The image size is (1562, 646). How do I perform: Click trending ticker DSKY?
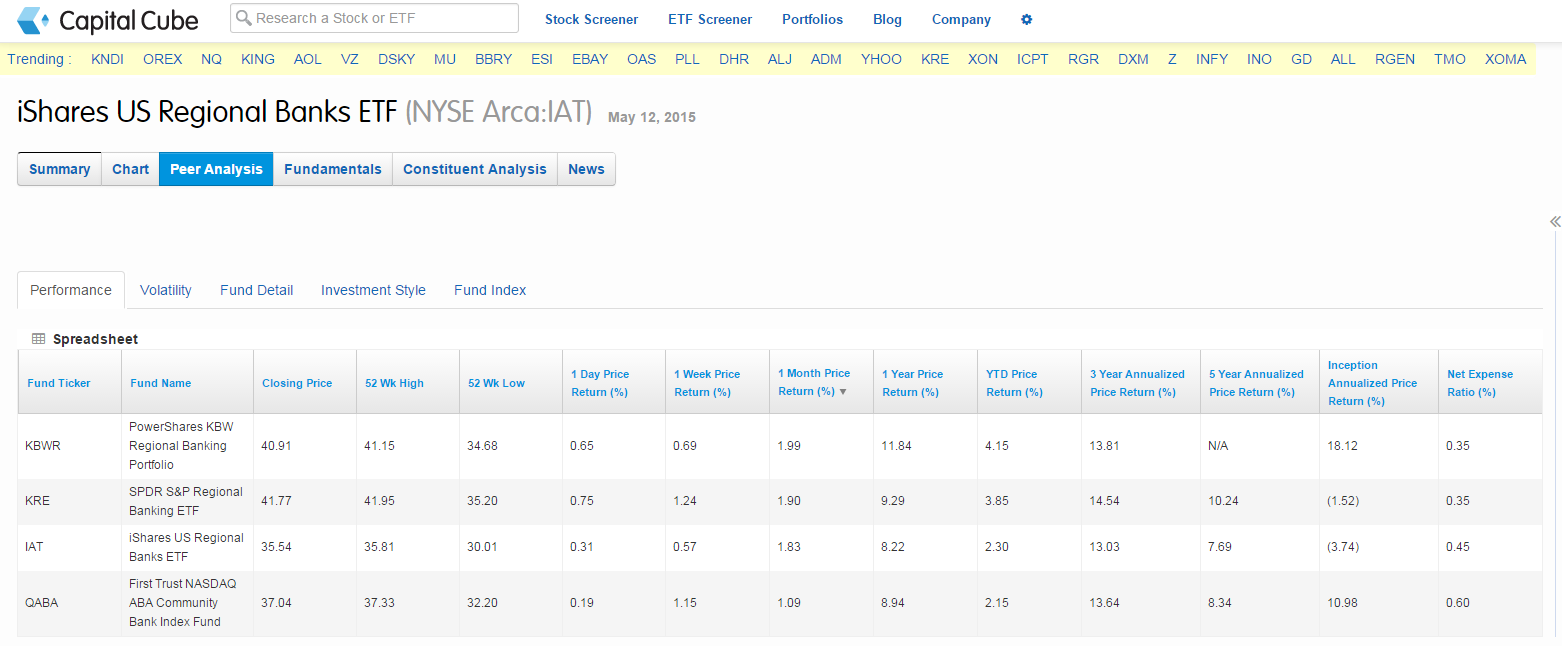(x=397, y=59)
